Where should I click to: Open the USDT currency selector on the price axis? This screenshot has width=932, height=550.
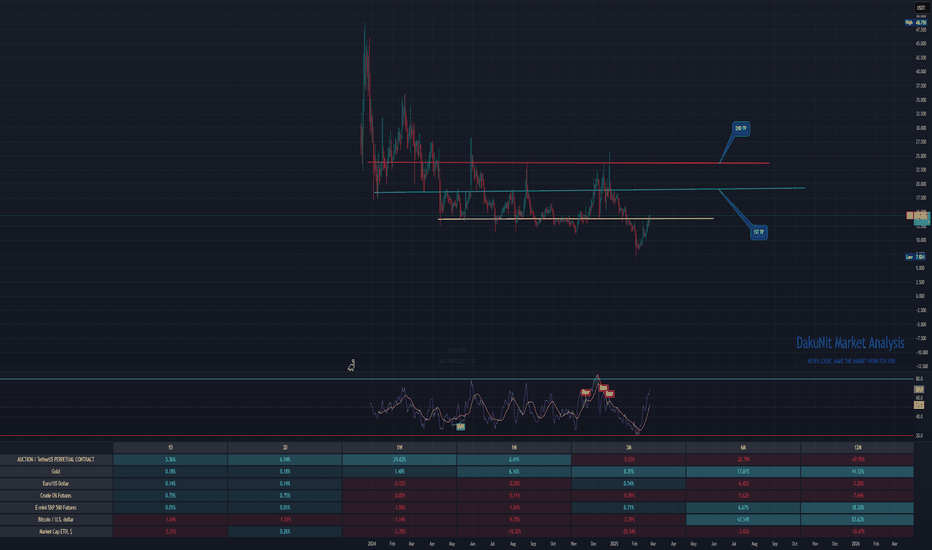(921, 8)
